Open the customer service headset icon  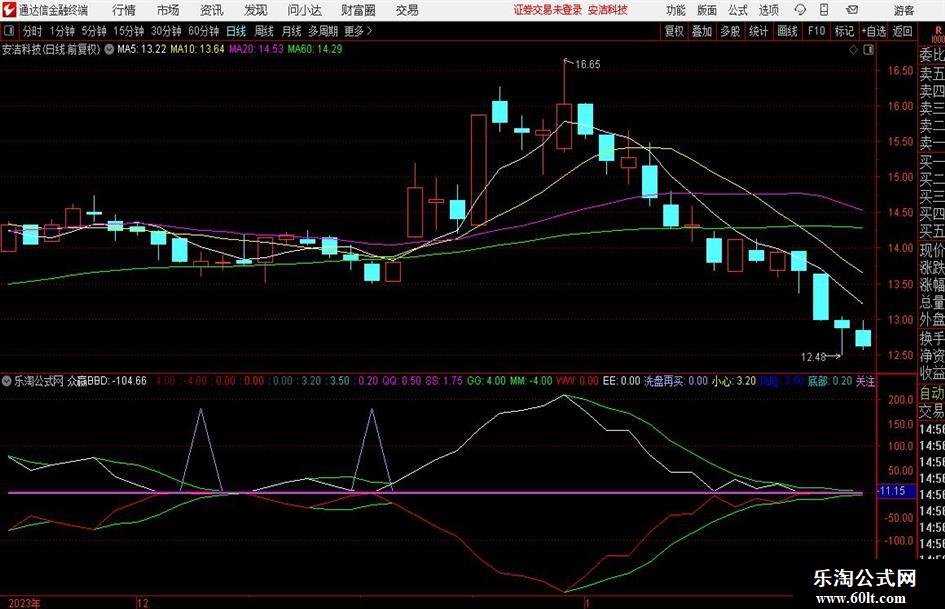tap(800, 10)
